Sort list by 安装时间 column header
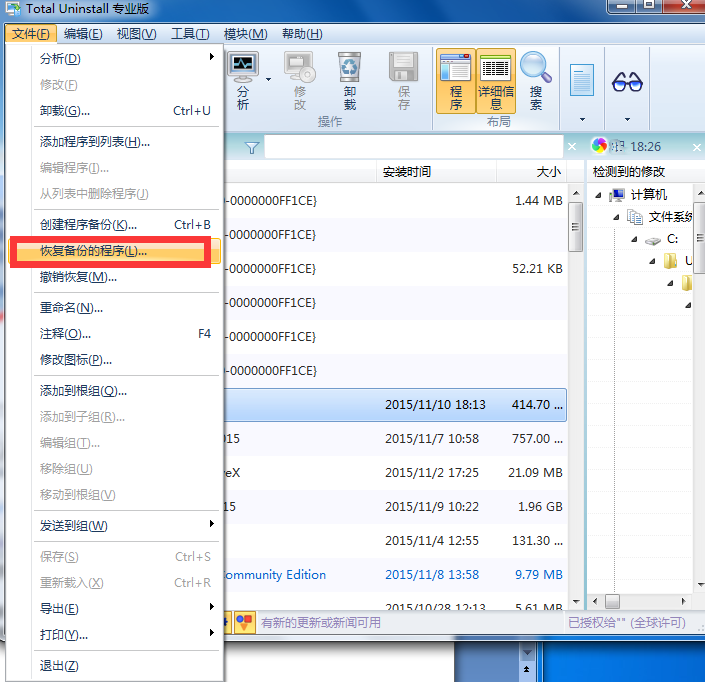The height and width of the screenshot is (682, 705). tap(408, 172)
